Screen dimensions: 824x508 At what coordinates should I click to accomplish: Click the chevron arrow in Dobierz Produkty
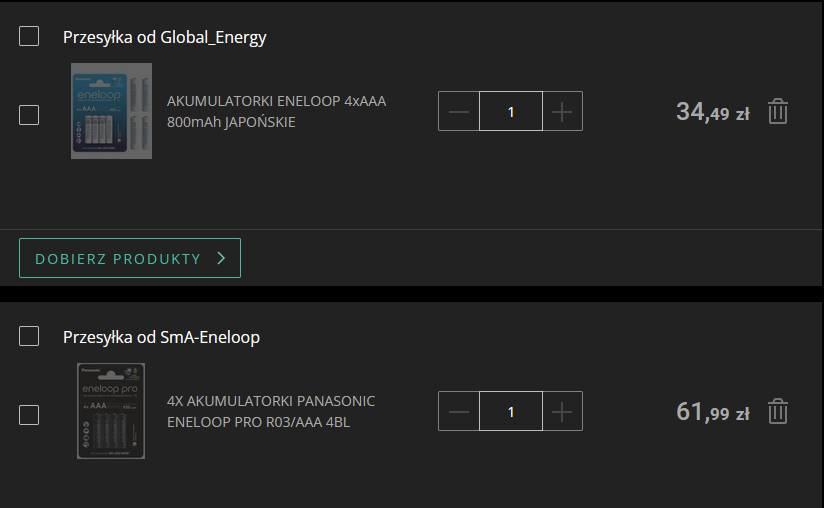[221, 258]
